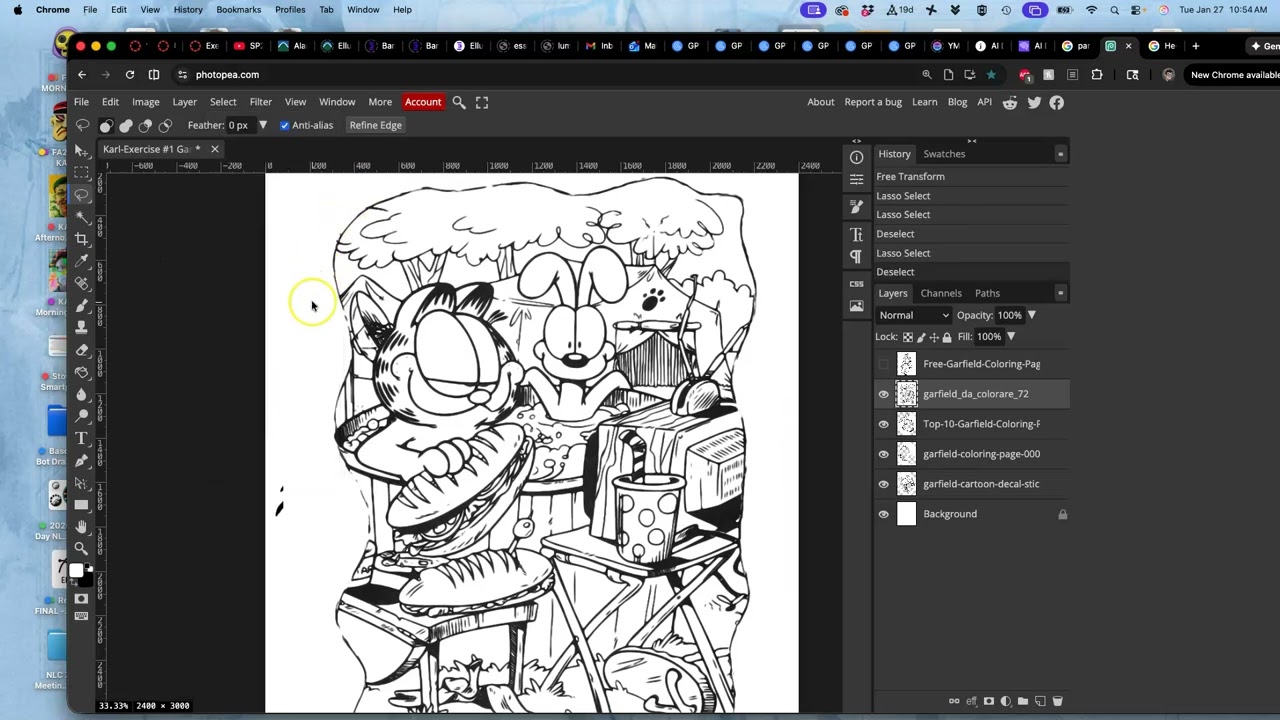
Task: Click the Delete layer trash icon
Action: pos(1057,701)
